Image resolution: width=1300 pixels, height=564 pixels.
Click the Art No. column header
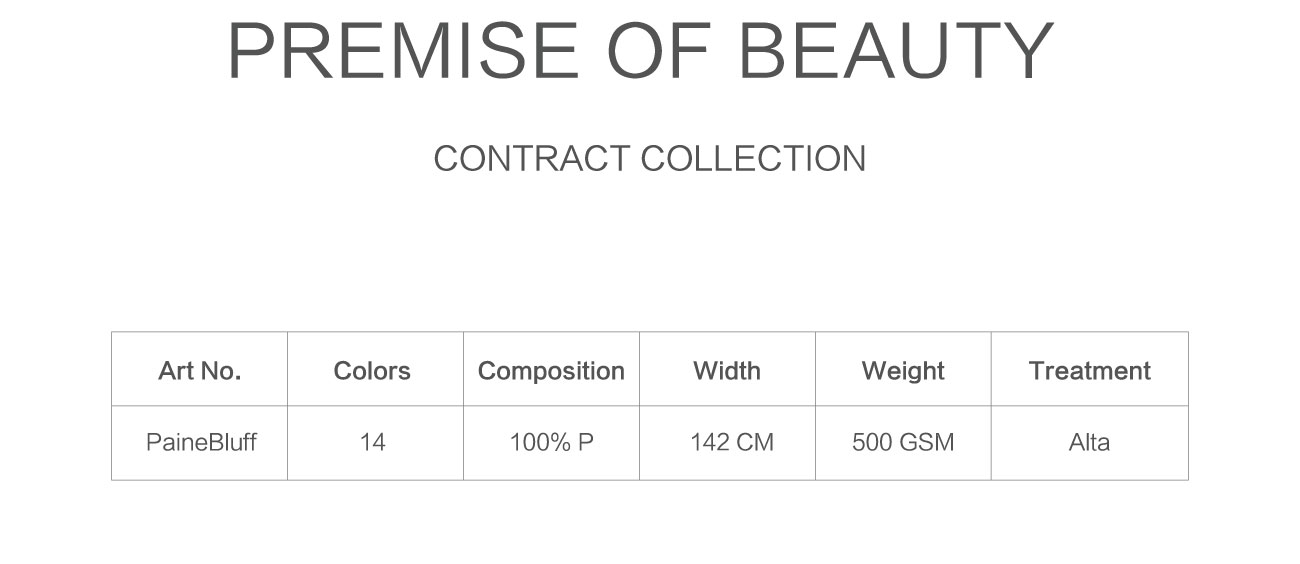pos(200,371)
